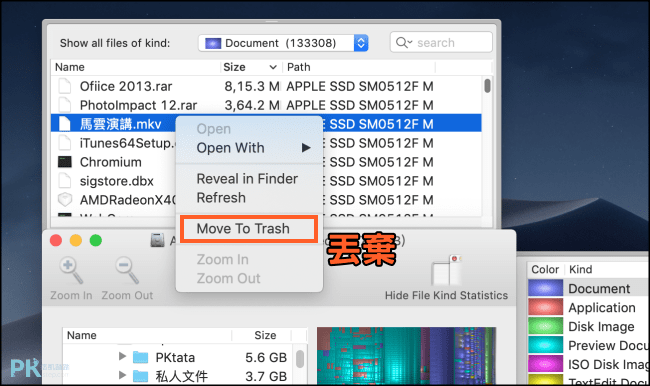
Task: Select the Chromium executable file icon
Action: point(65,162)
